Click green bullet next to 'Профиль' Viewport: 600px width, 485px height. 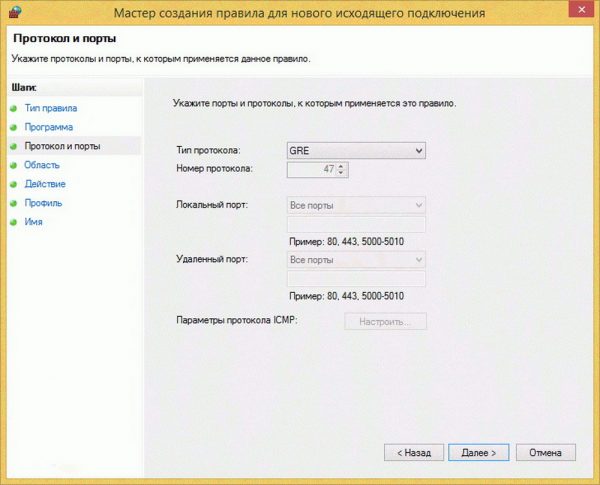click(14, 203)
